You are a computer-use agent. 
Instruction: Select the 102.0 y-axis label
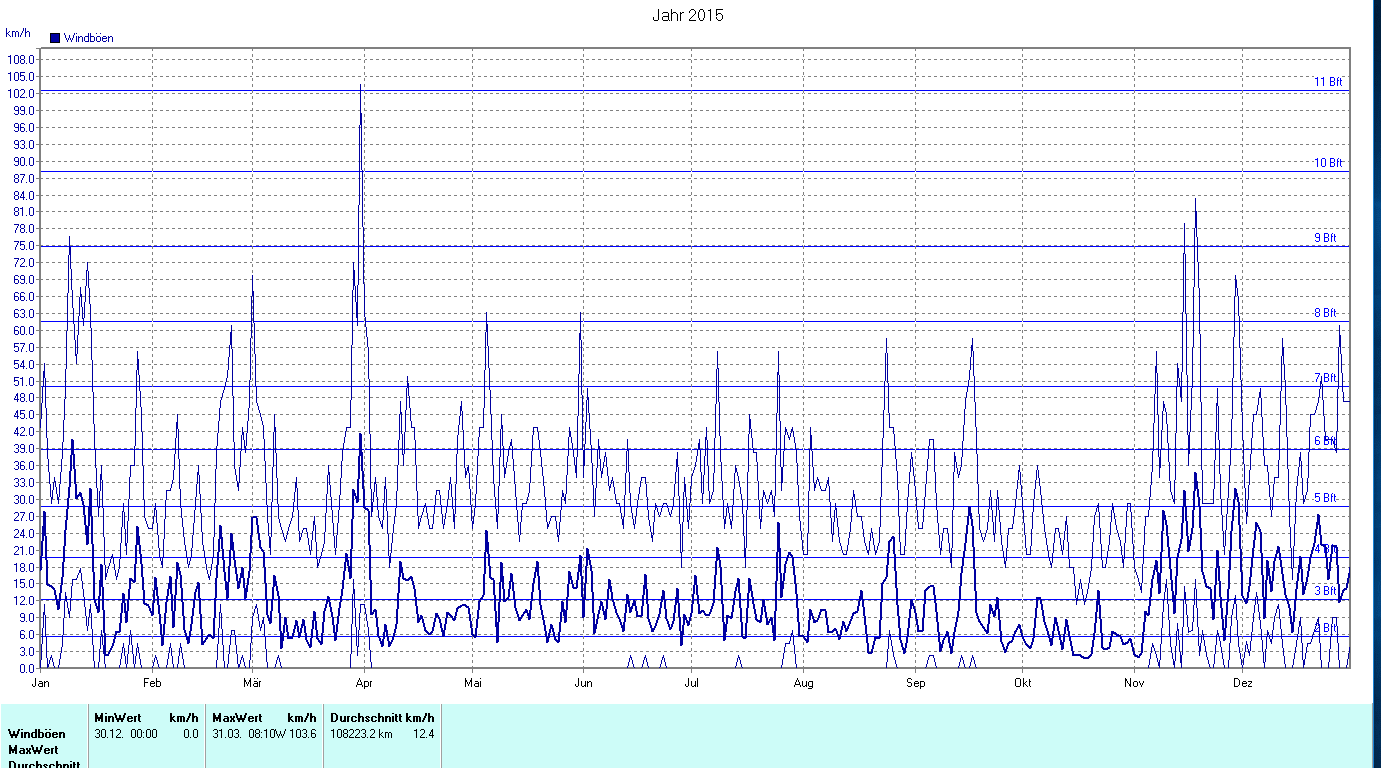pyautogui.click(x=21, y=94)
